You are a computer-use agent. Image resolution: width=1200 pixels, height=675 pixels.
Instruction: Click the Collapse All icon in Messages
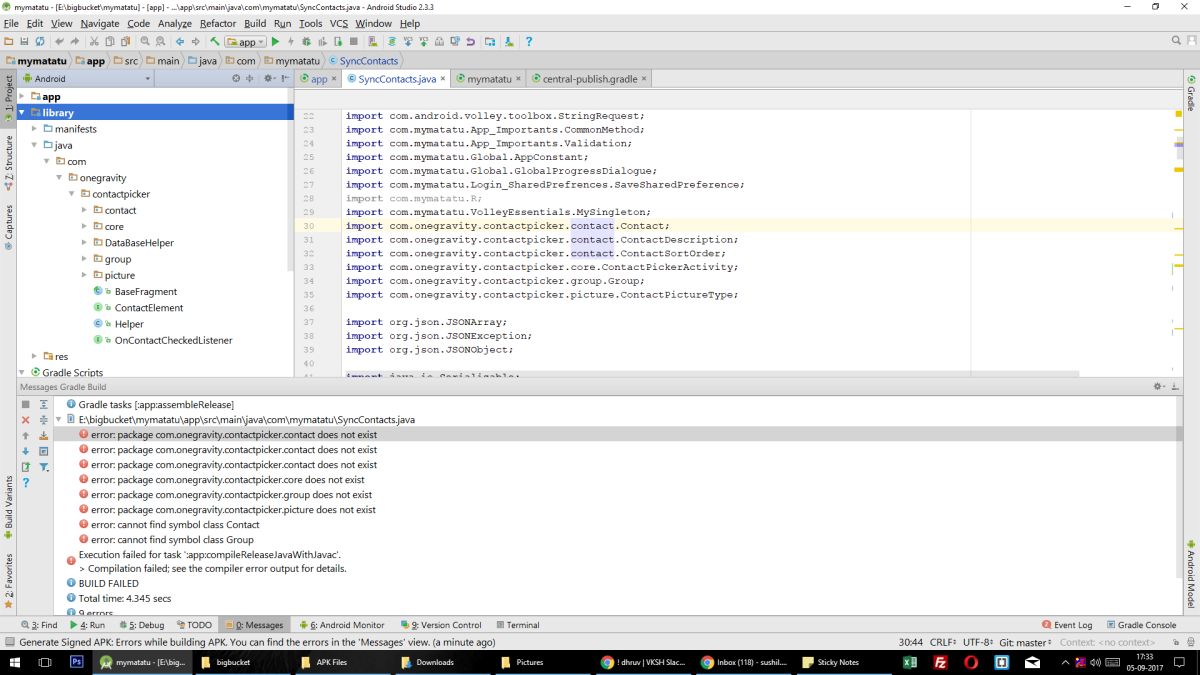tap(44, 420)
